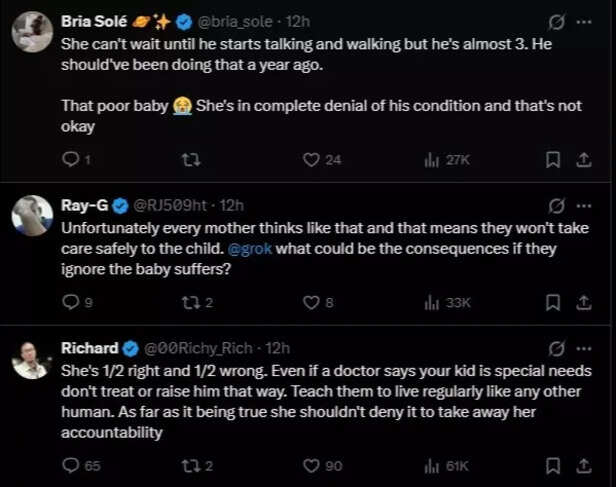This screenshot has height=487, width=616.
Task: View analytics showing 27K views
Action: (447, 159)
